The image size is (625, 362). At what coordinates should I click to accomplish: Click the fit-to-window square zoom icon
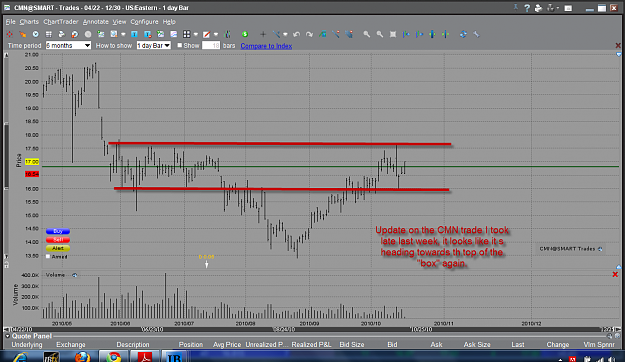[x=393, y=34]
